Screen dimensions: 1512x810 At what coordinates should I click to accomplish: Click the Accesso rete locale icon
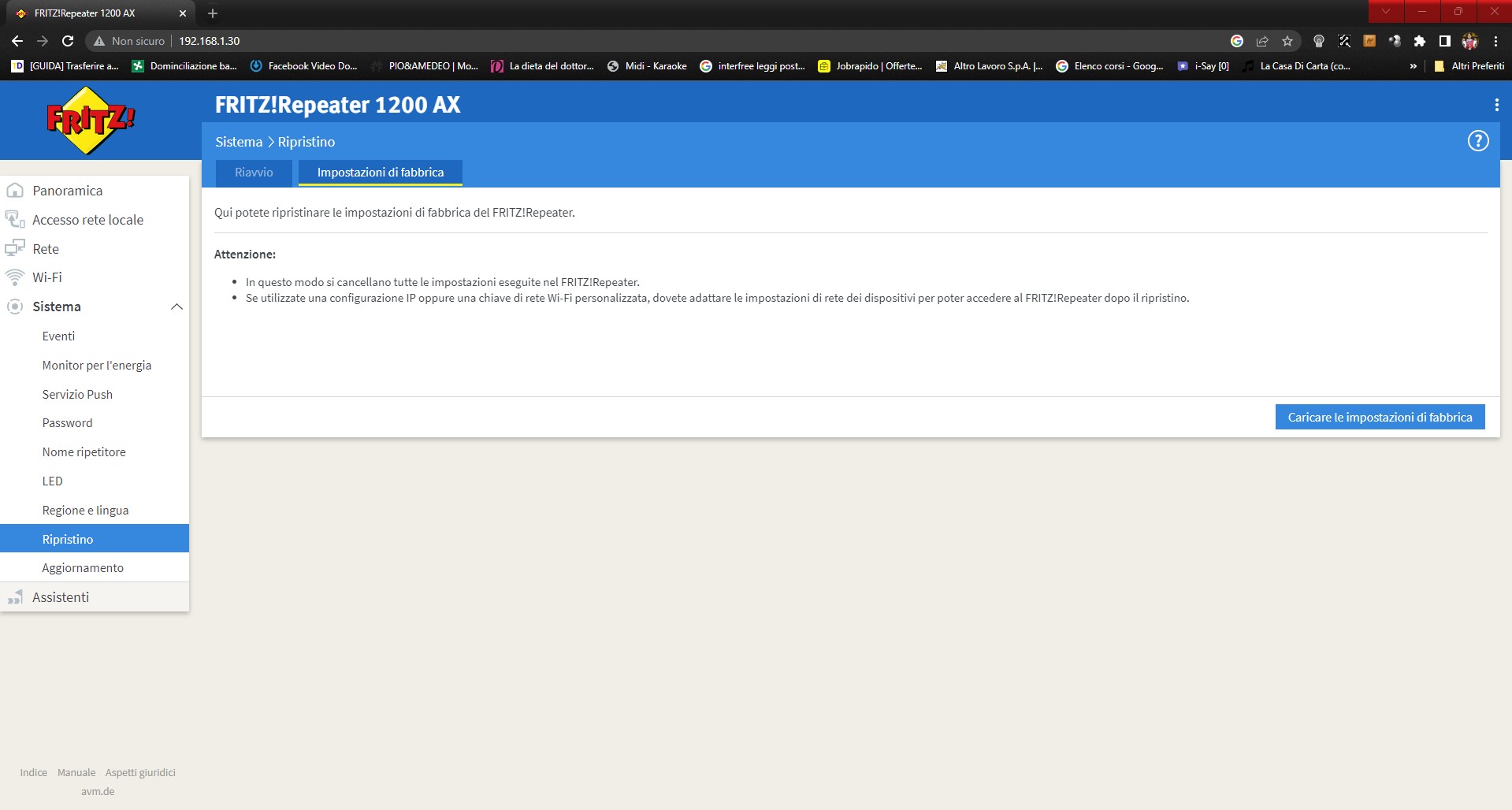(x=15, y=219)
